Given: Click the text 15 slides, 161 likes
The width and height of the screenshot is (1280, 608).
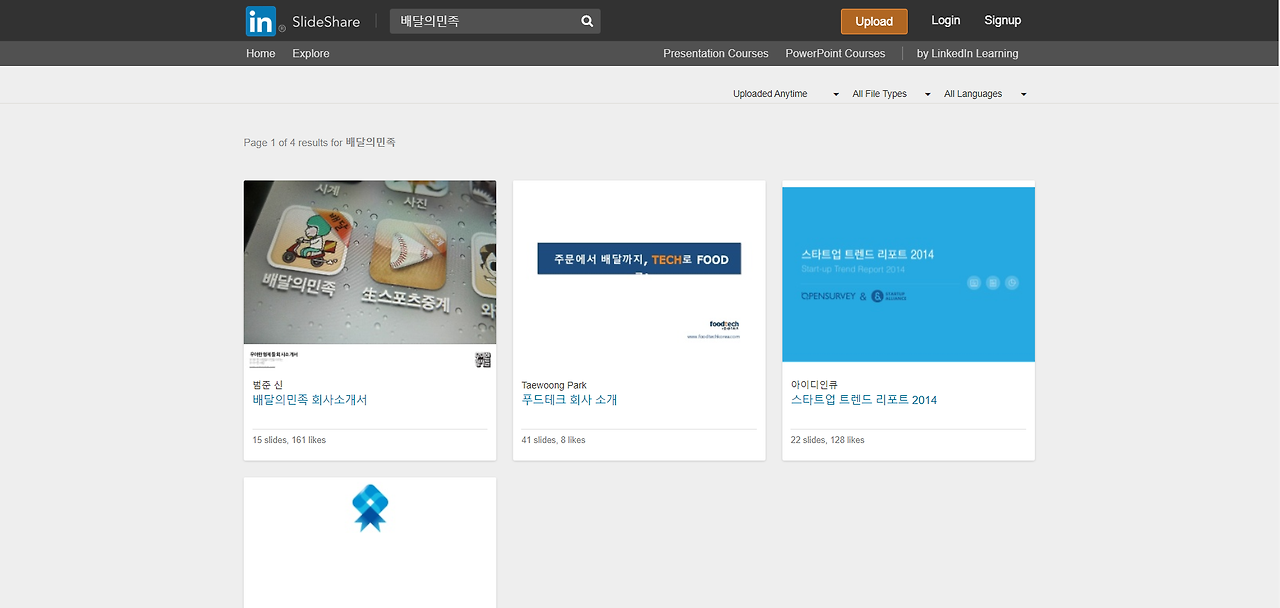Looking at the screenshot, I should pos(289,440).
